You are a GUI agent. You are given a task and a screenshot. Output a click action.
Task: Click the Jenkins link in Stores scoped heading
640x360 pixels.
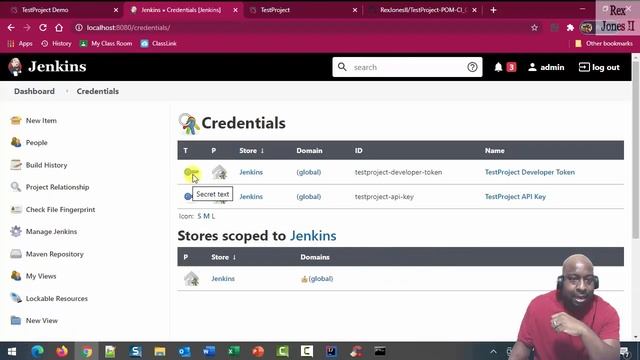(313, 236)
